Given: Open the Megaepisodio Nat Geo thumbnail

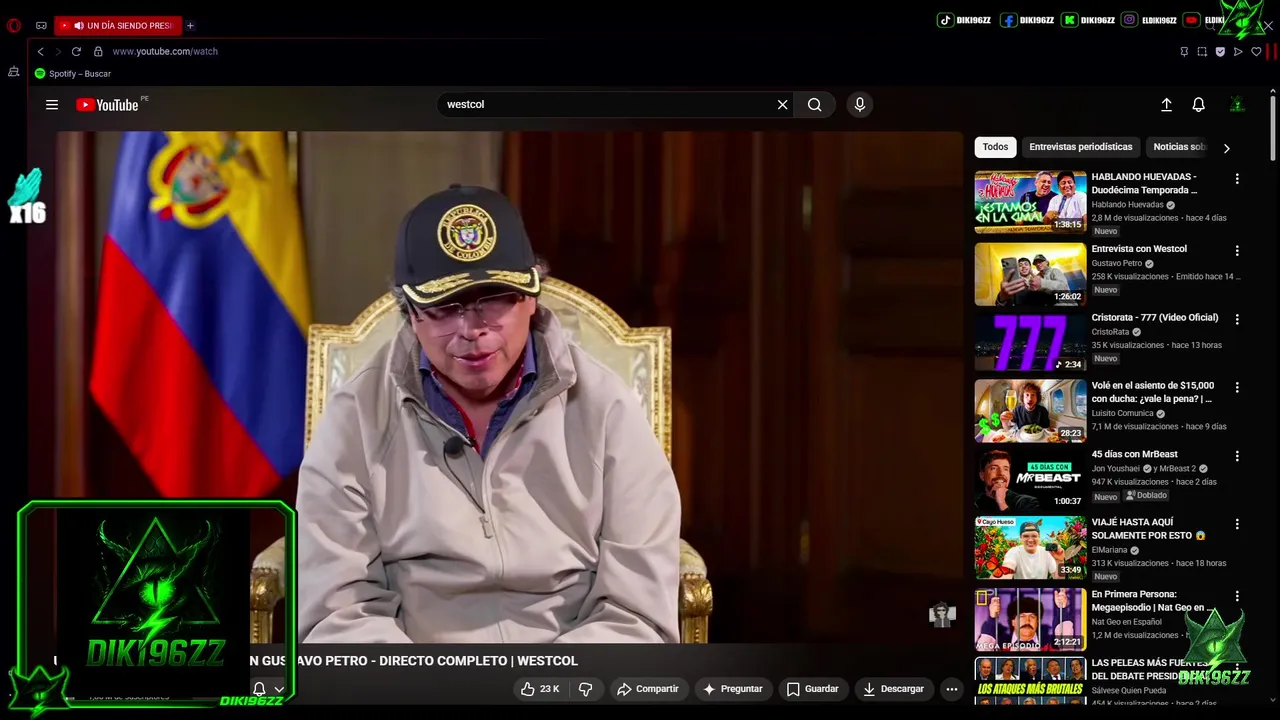Looking at the screenshot, I should point(1030,619).
